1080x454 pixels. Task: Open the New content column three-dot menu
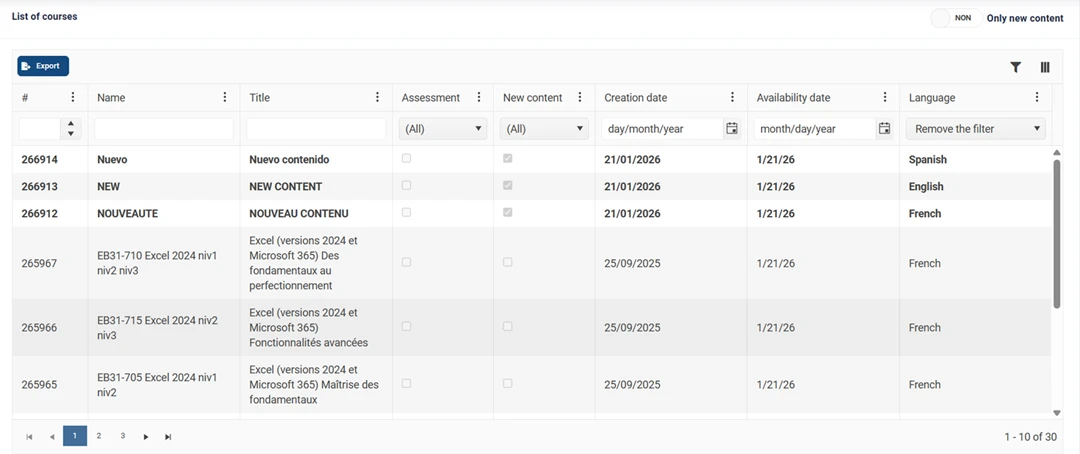(580, 97)
